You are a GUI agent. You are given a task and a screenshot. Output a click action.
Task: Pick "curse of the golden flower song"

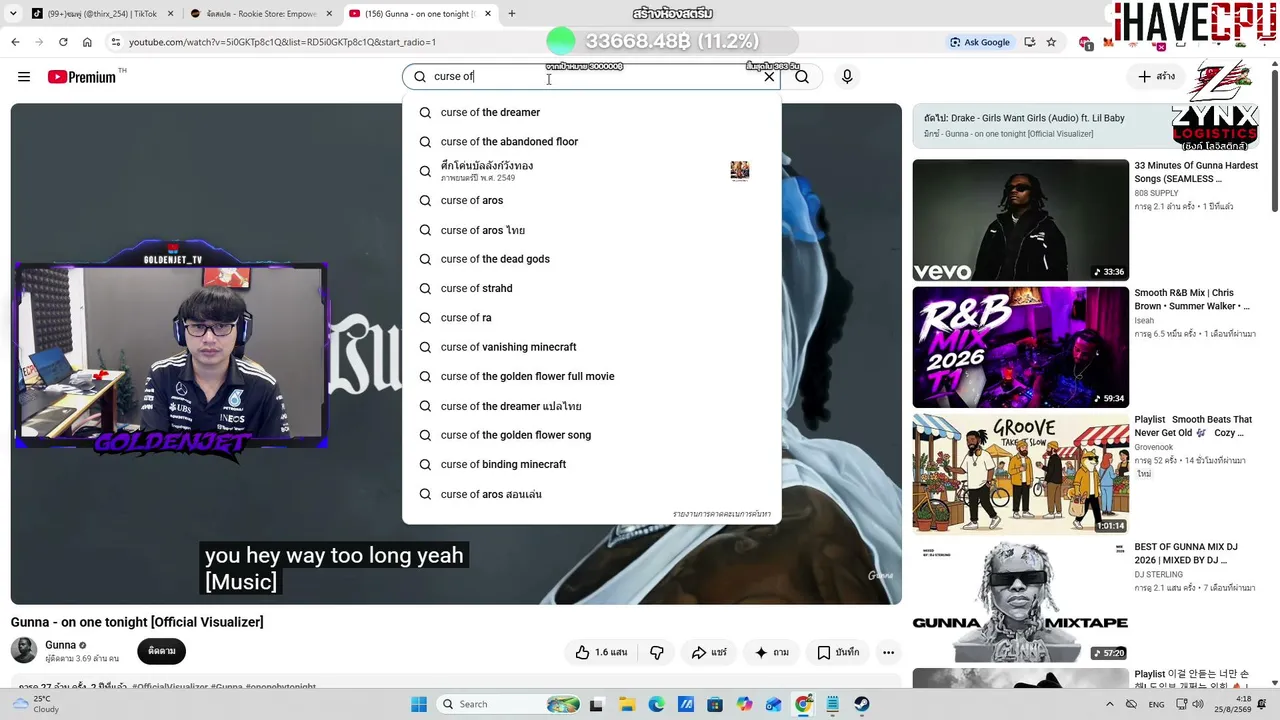[x=591, y=435]
